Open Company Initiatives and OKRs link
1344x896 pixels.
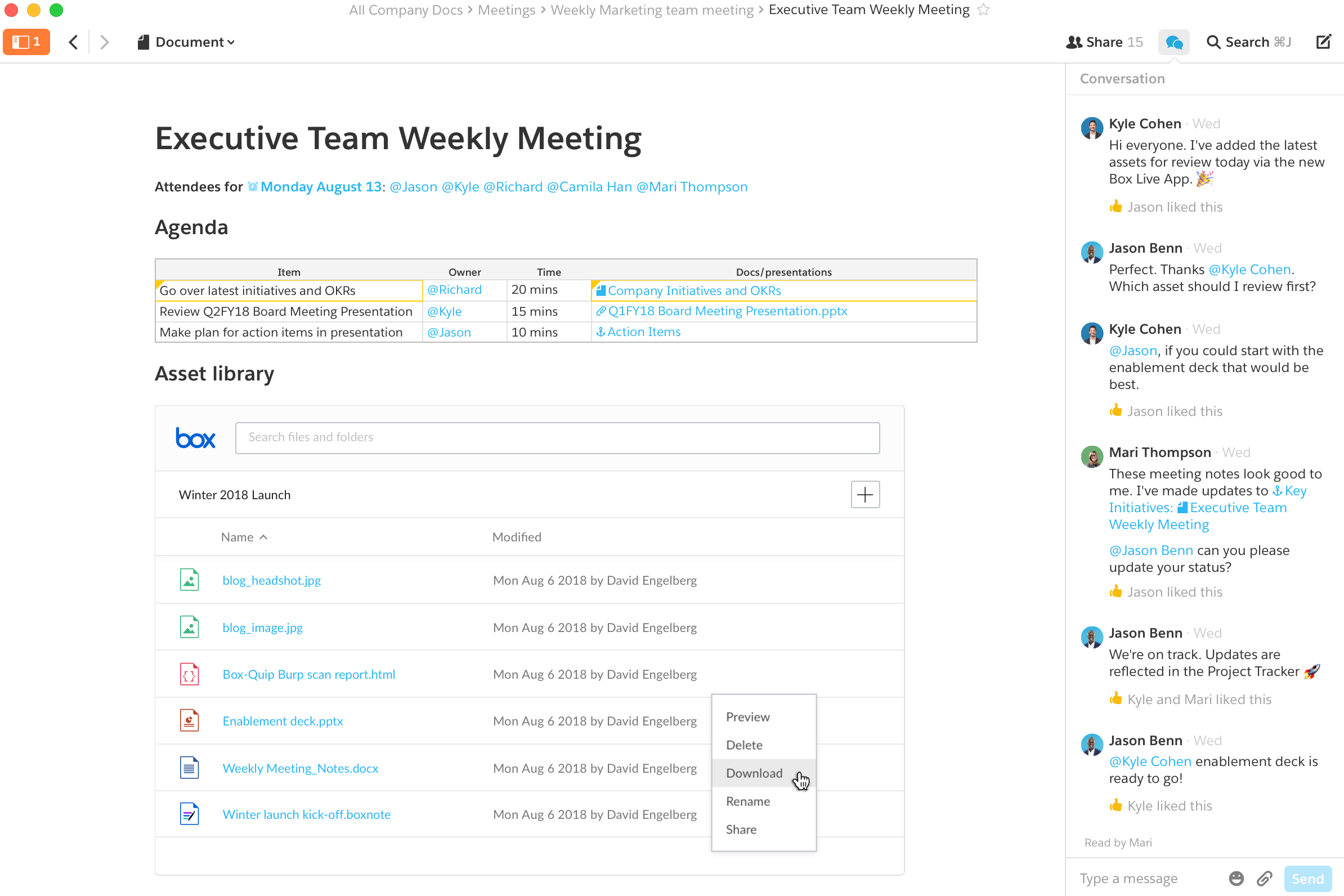(x=694, y=290)
